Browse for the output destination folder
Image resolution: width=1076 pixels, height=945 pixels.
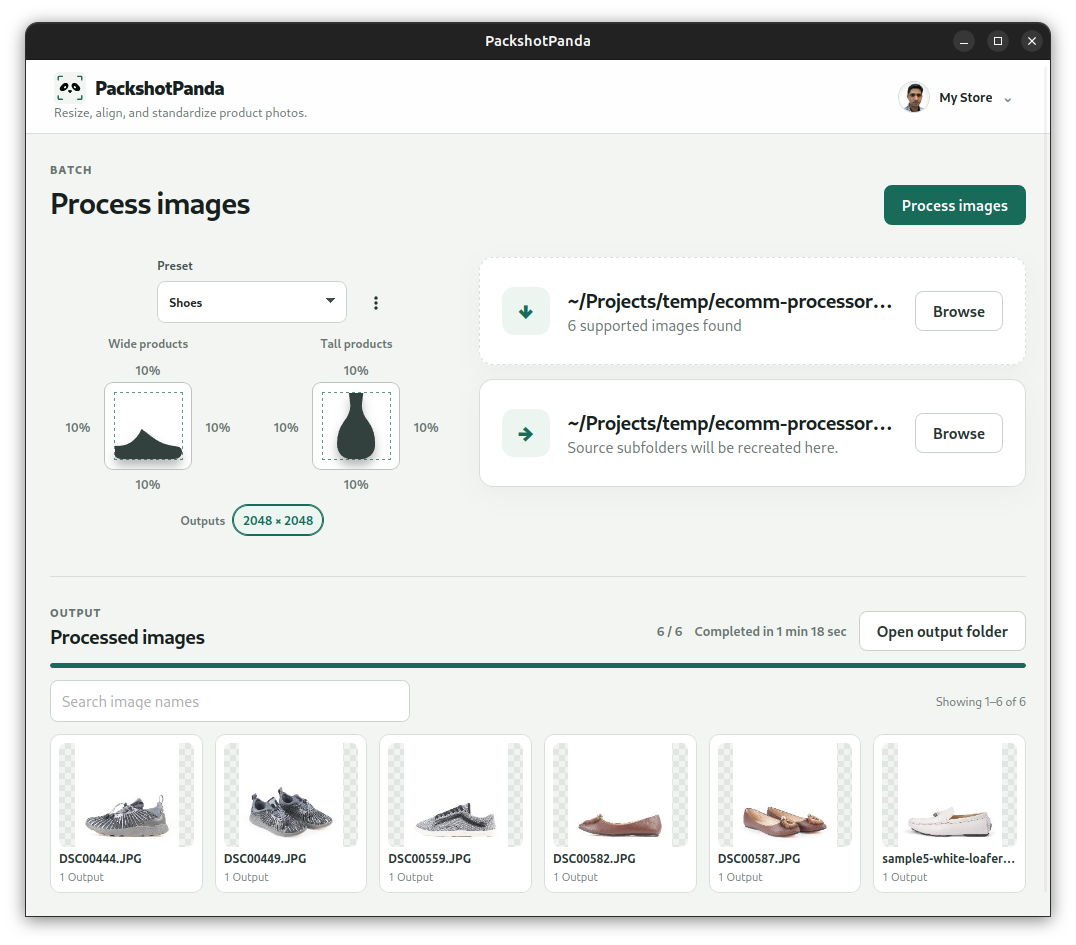pos(959,434)
